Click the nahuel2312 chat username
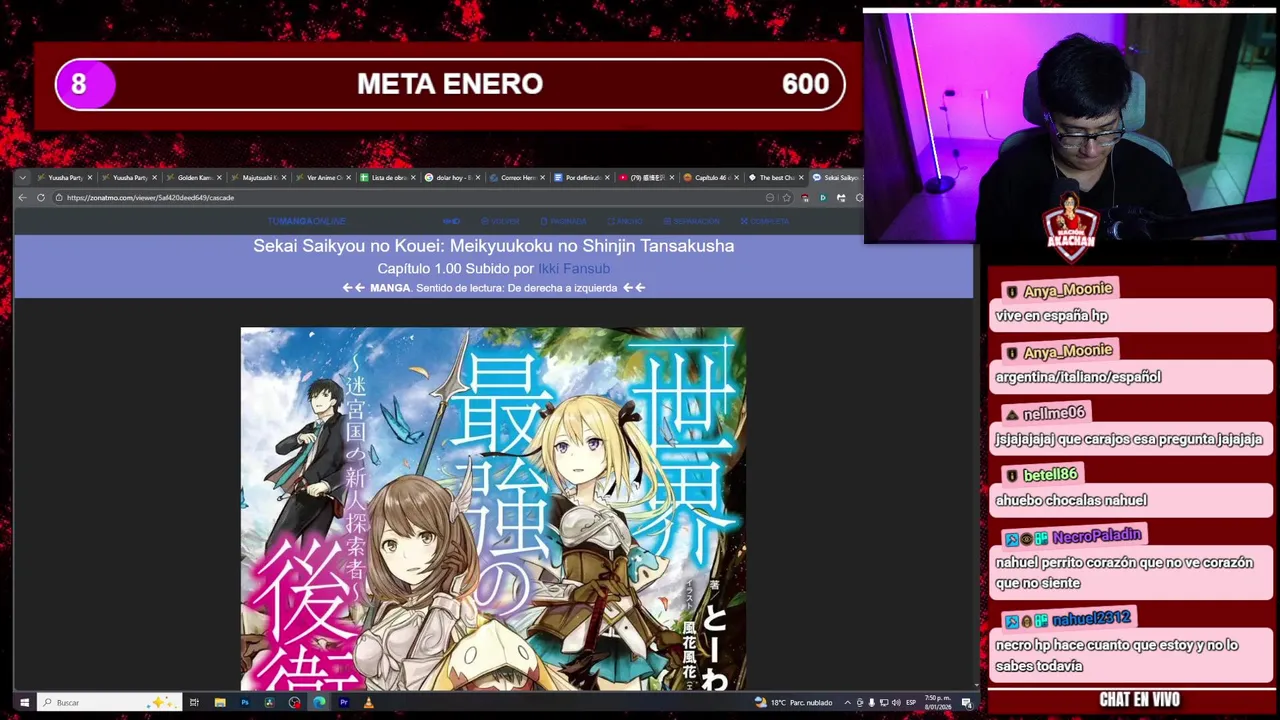Screen dimensions: 1280x720 [1092, 619]
